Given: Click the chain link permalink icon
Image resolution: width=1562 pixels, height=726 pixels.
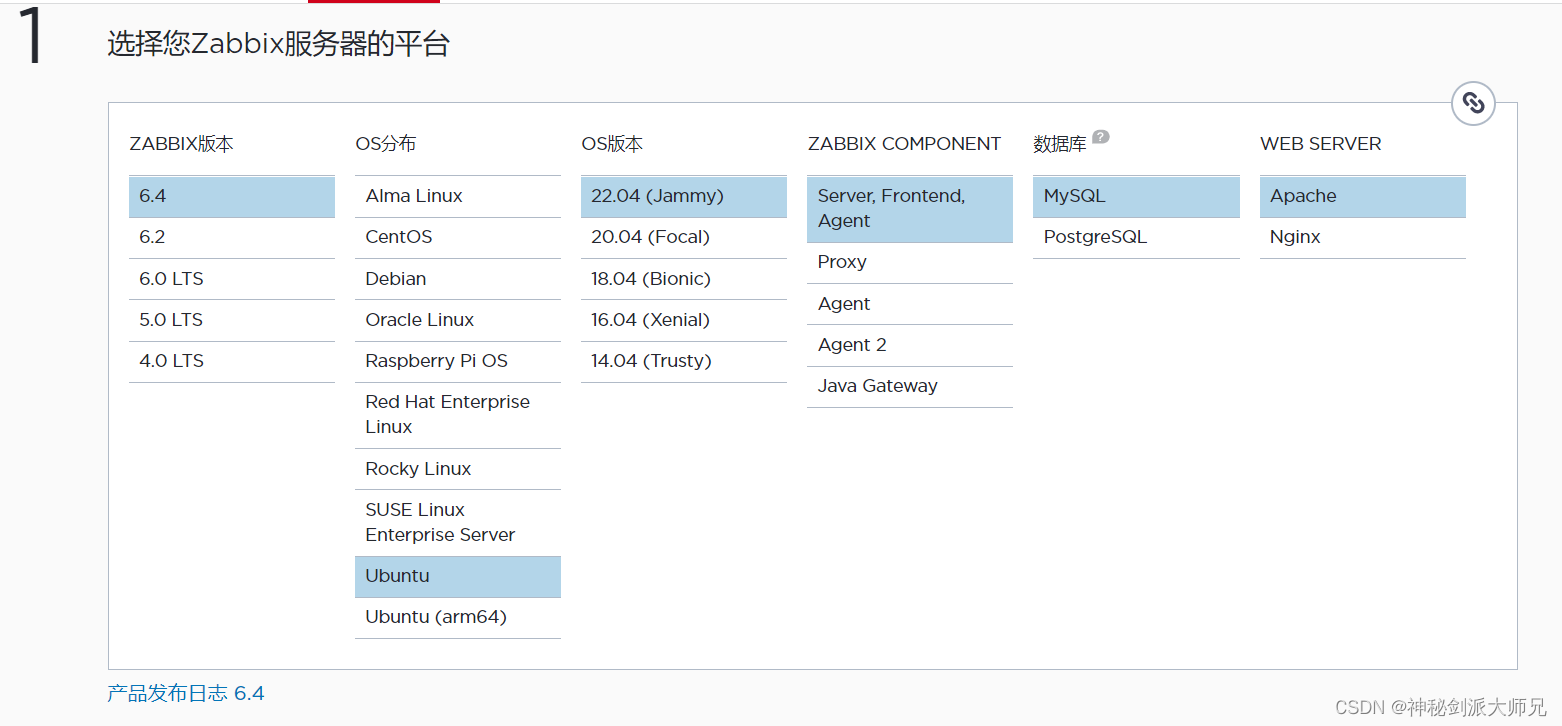Looking at the screenshot, I should coord(1473,103).
